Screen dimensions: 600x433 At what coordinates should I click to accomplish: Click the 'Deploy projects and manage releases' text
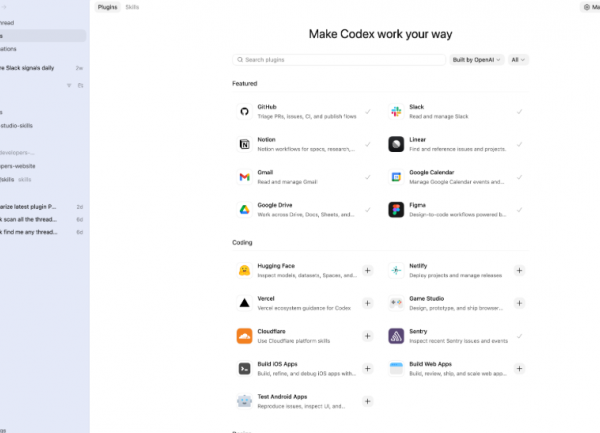(x=455, y=275)
